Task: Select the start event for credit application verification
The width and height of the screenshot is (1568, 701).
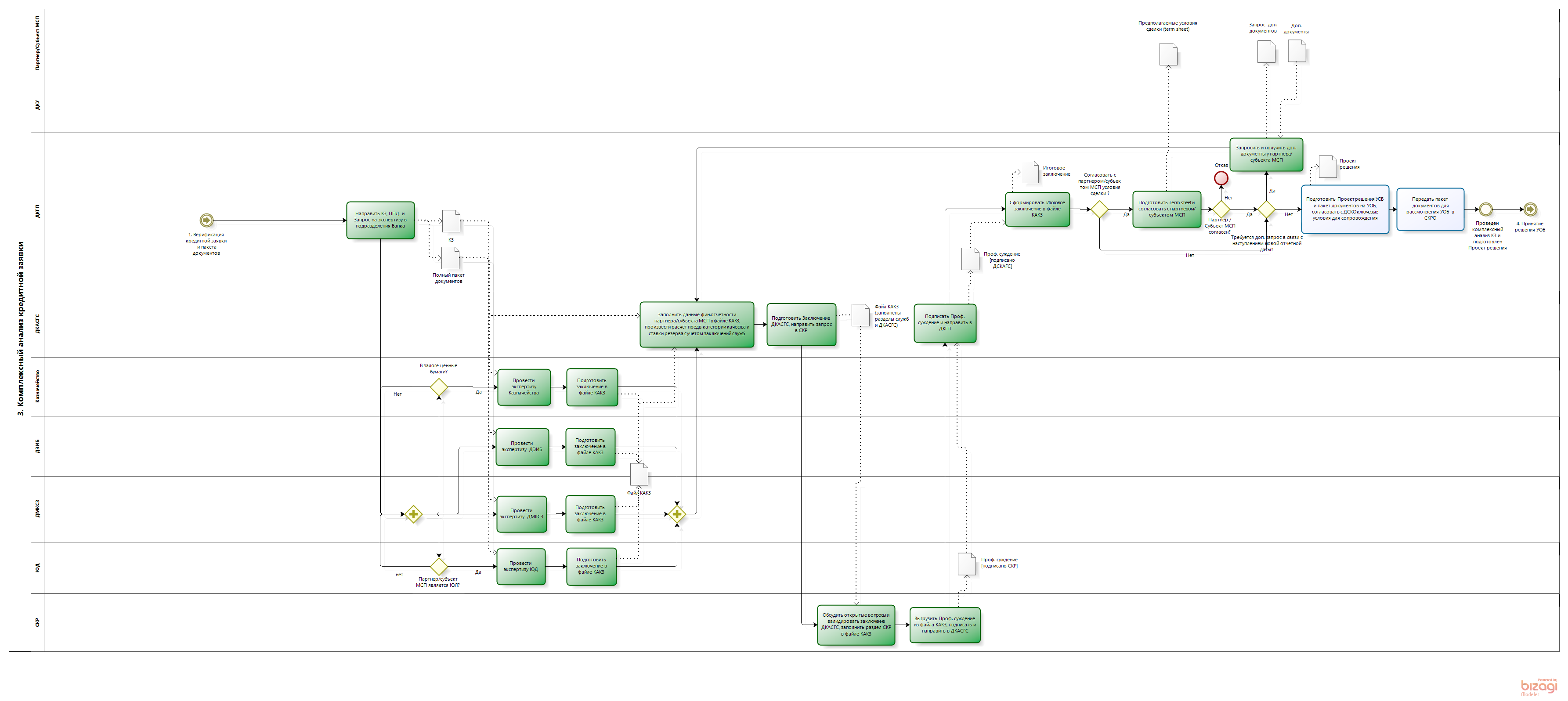Action: (206, 220)
